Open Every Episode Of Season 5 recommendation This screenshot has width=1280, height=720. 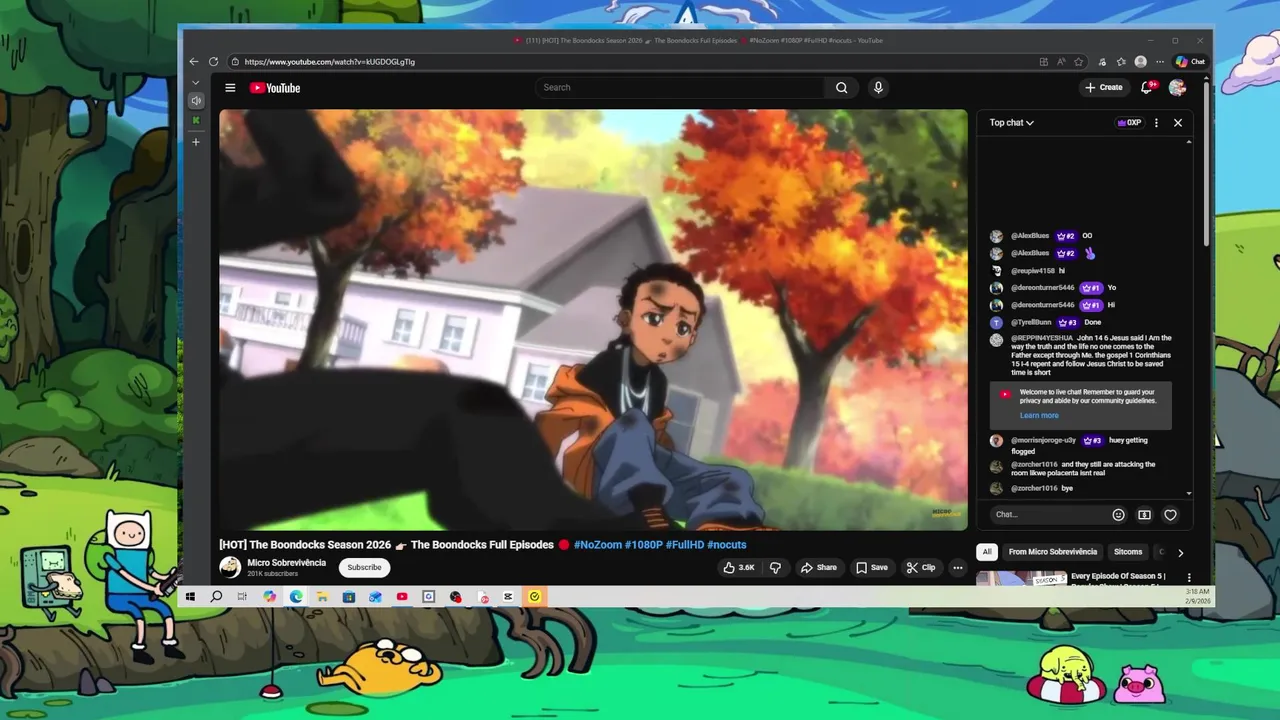[x=1118, y=577]
